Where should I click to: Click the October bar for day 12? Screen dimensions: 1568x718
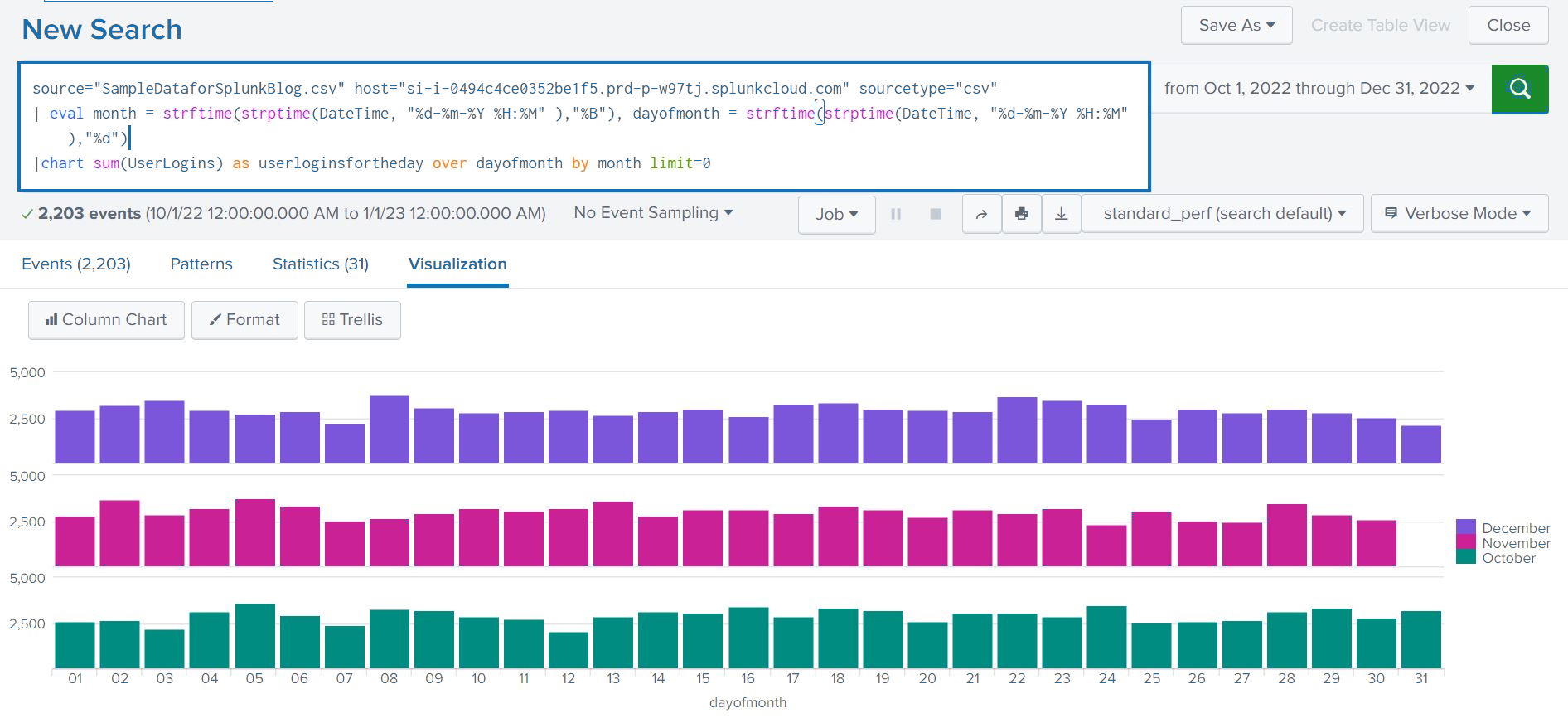click(x=569, y=650)
